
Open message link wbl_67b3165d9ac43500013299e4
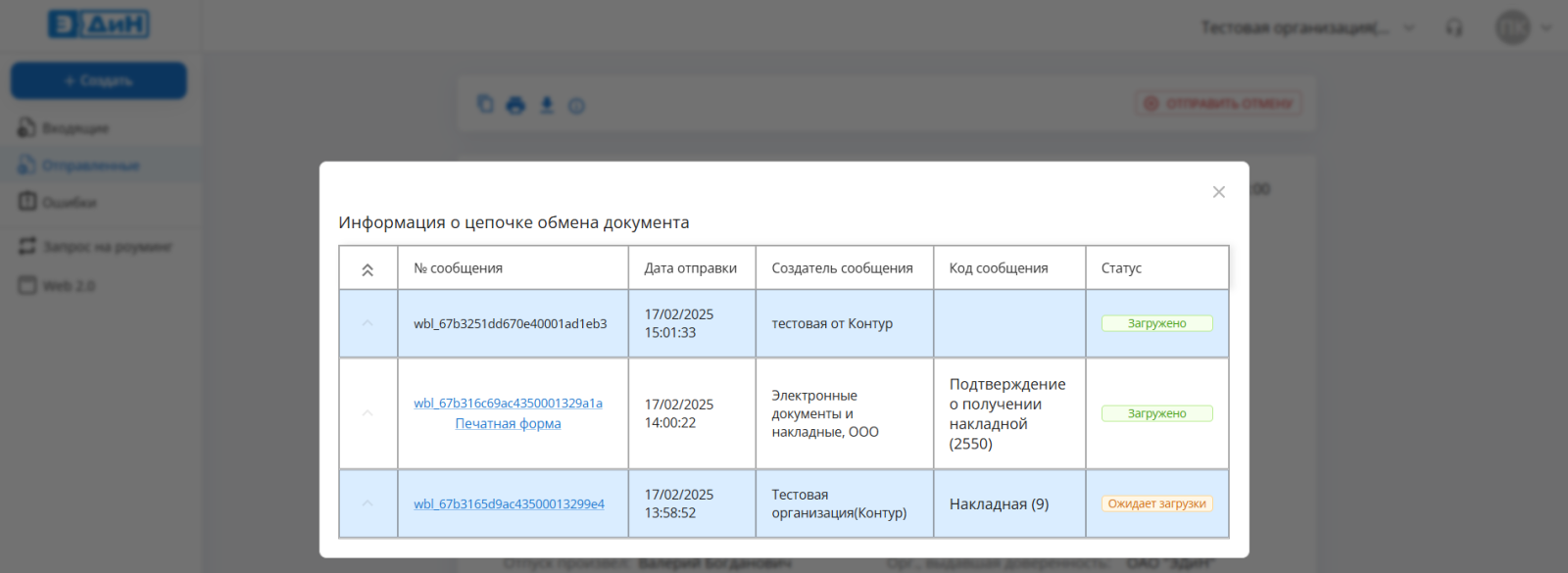point(509,504)
